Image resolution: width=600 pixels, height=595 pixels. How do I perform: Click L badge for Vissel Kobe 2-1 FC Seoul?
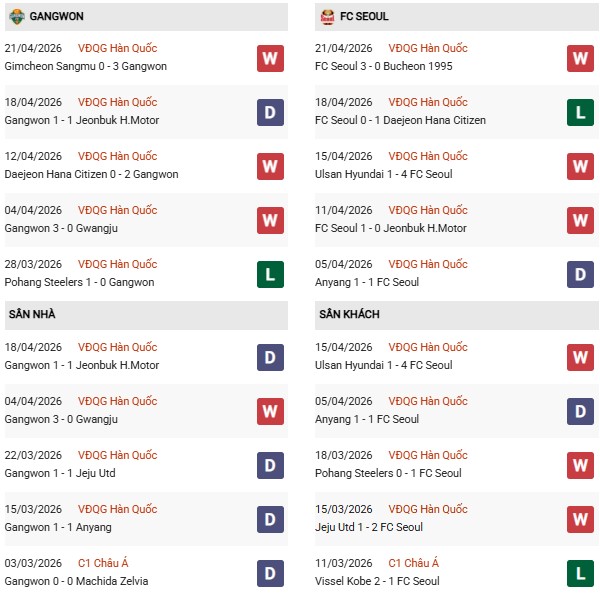(x=580, y=573)
